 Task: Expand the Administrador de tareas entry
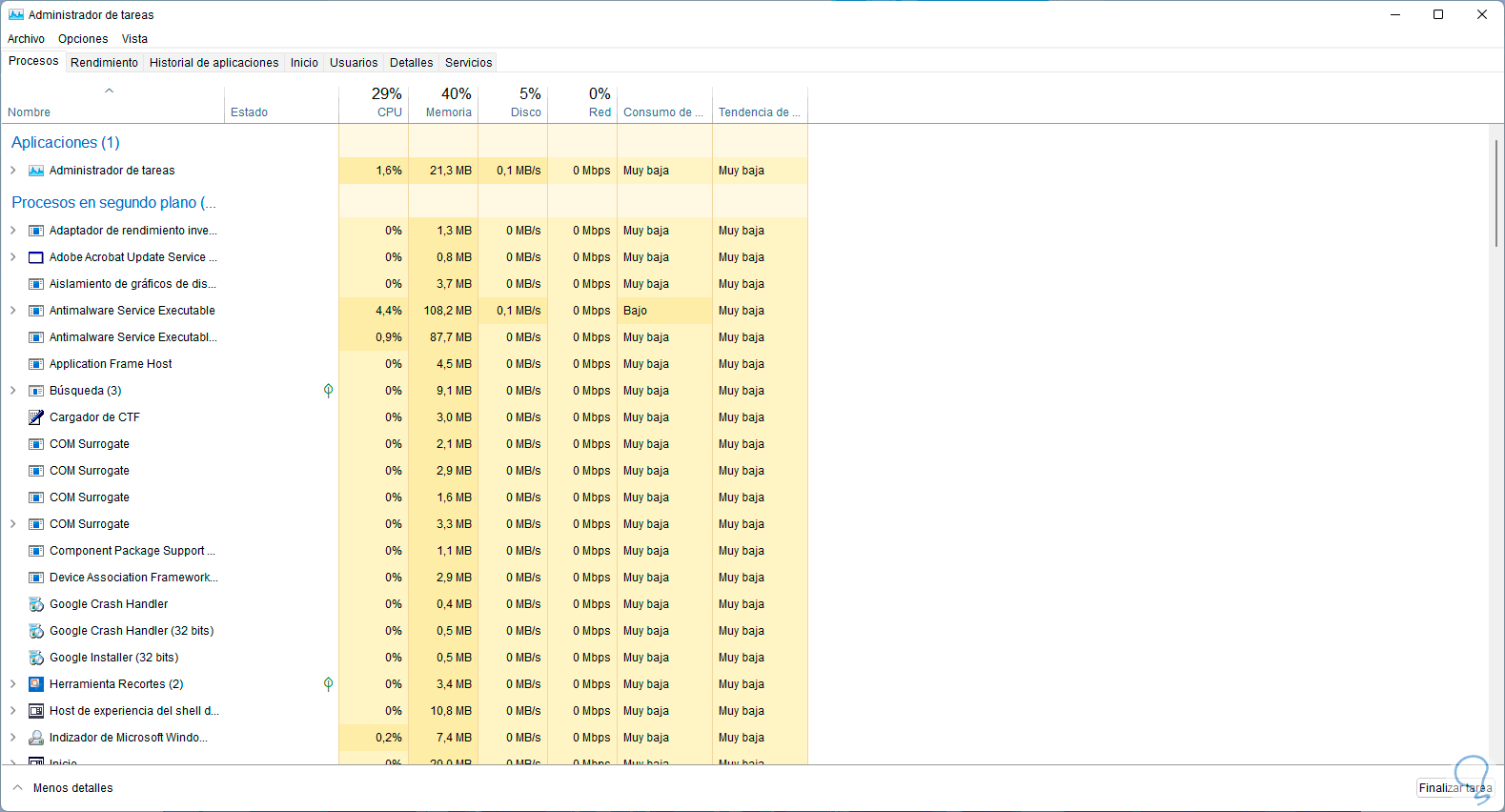pyautogui.click(x=13, y=171)
